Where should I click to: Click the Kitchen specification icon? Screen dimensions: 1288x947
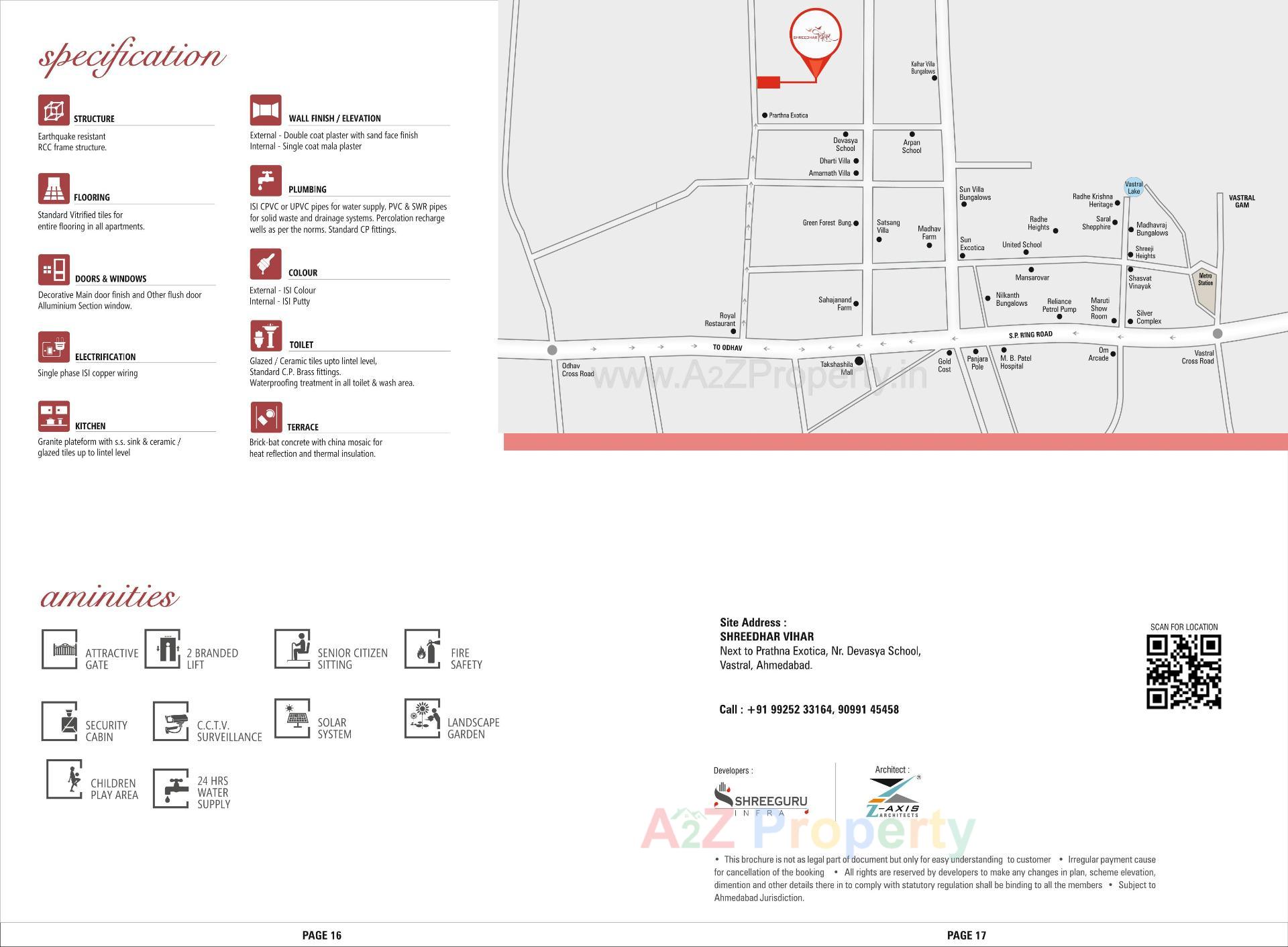[x=54, y=414]
